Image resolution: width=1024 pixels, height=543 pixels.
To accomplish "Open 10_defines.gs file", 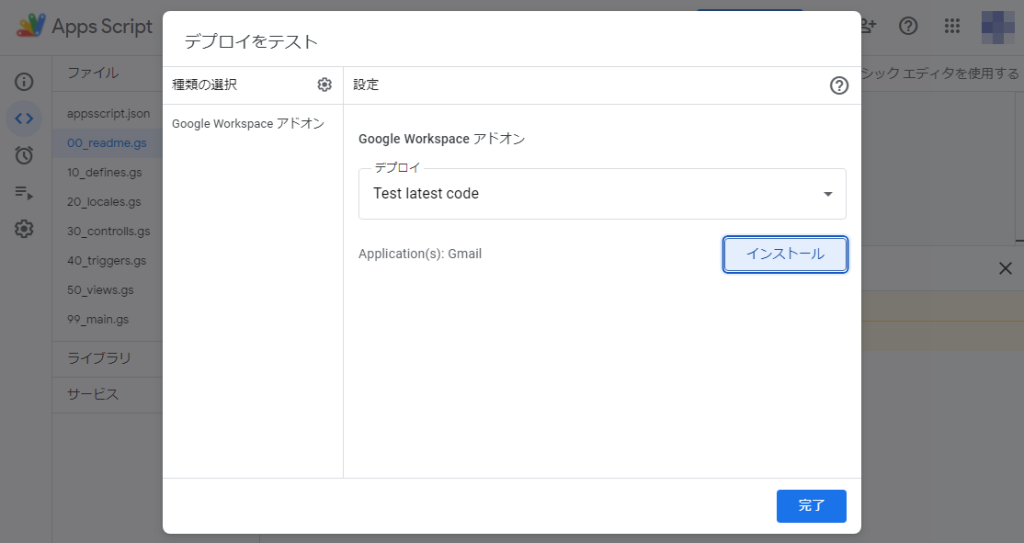I will click(x=104, y=173).
